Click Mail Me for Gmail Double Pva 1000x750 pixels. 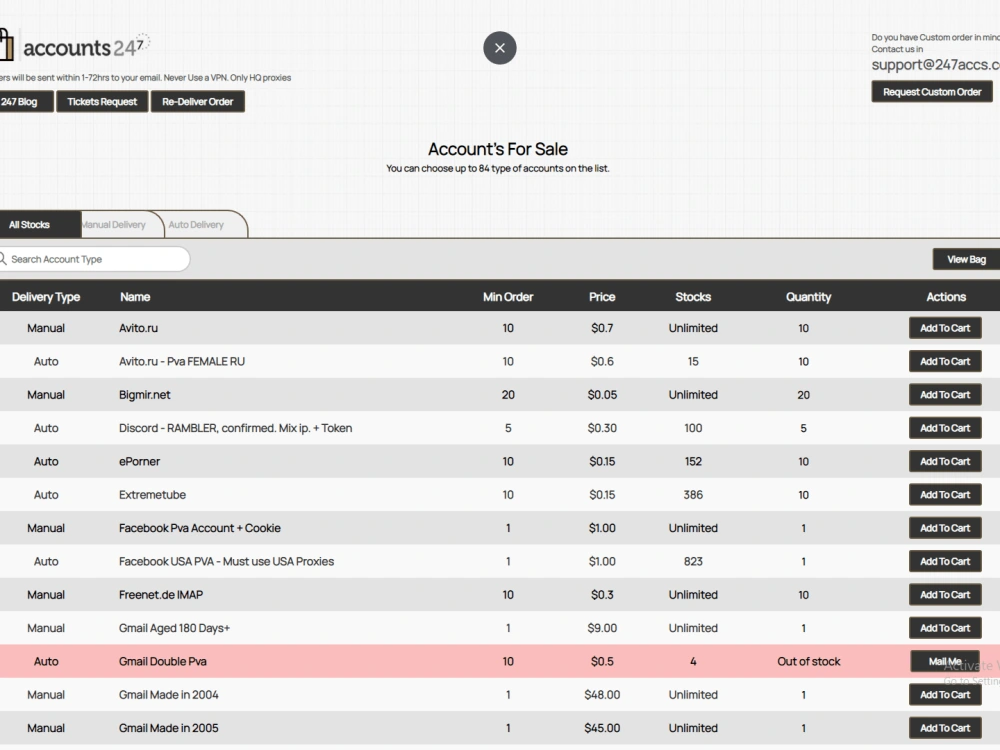pyautogui.click(x=945, y=661)
